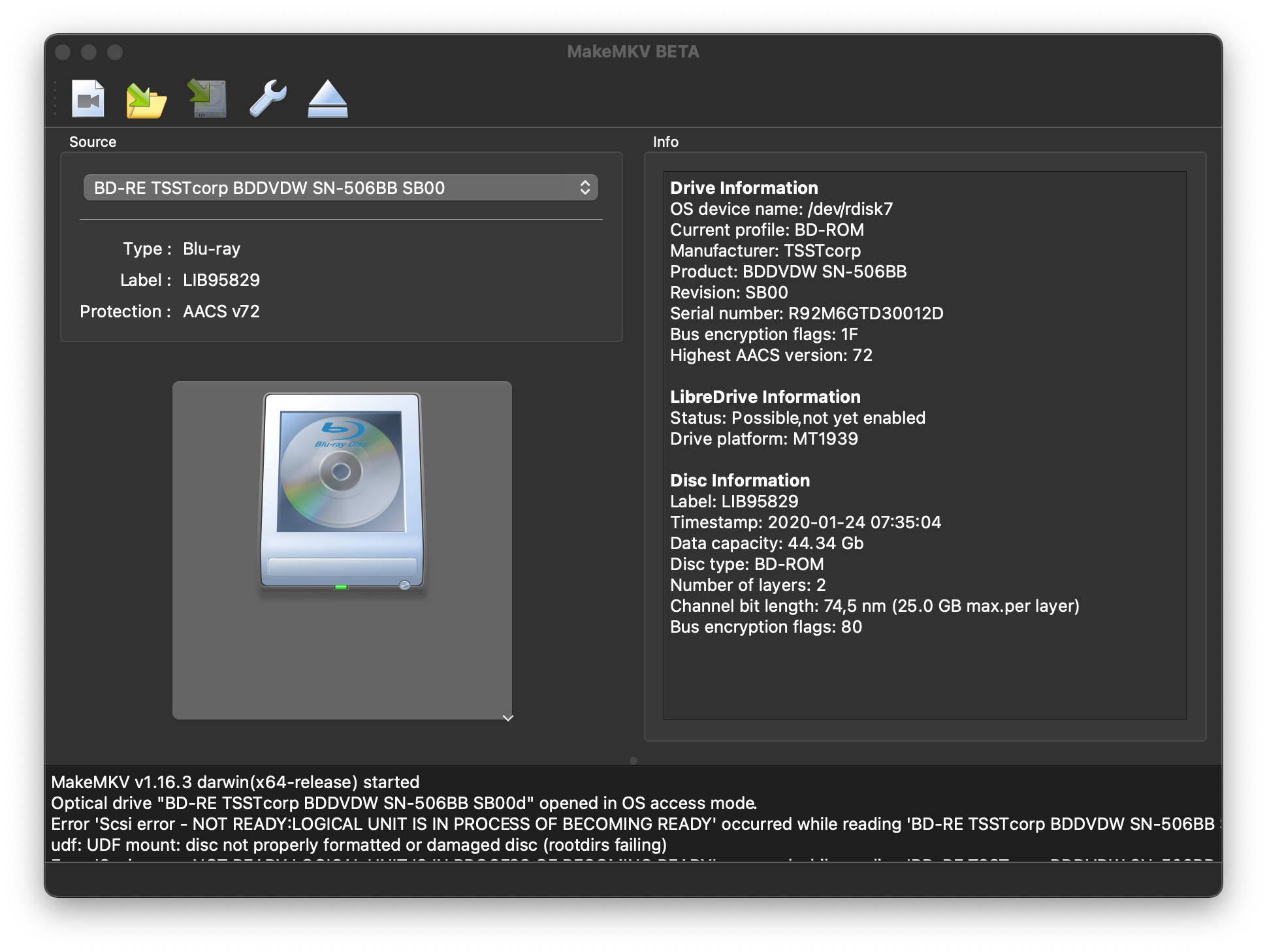Click the Serial number line in Info
Screen dimensions: 1267x952
[x=806, y=313]
